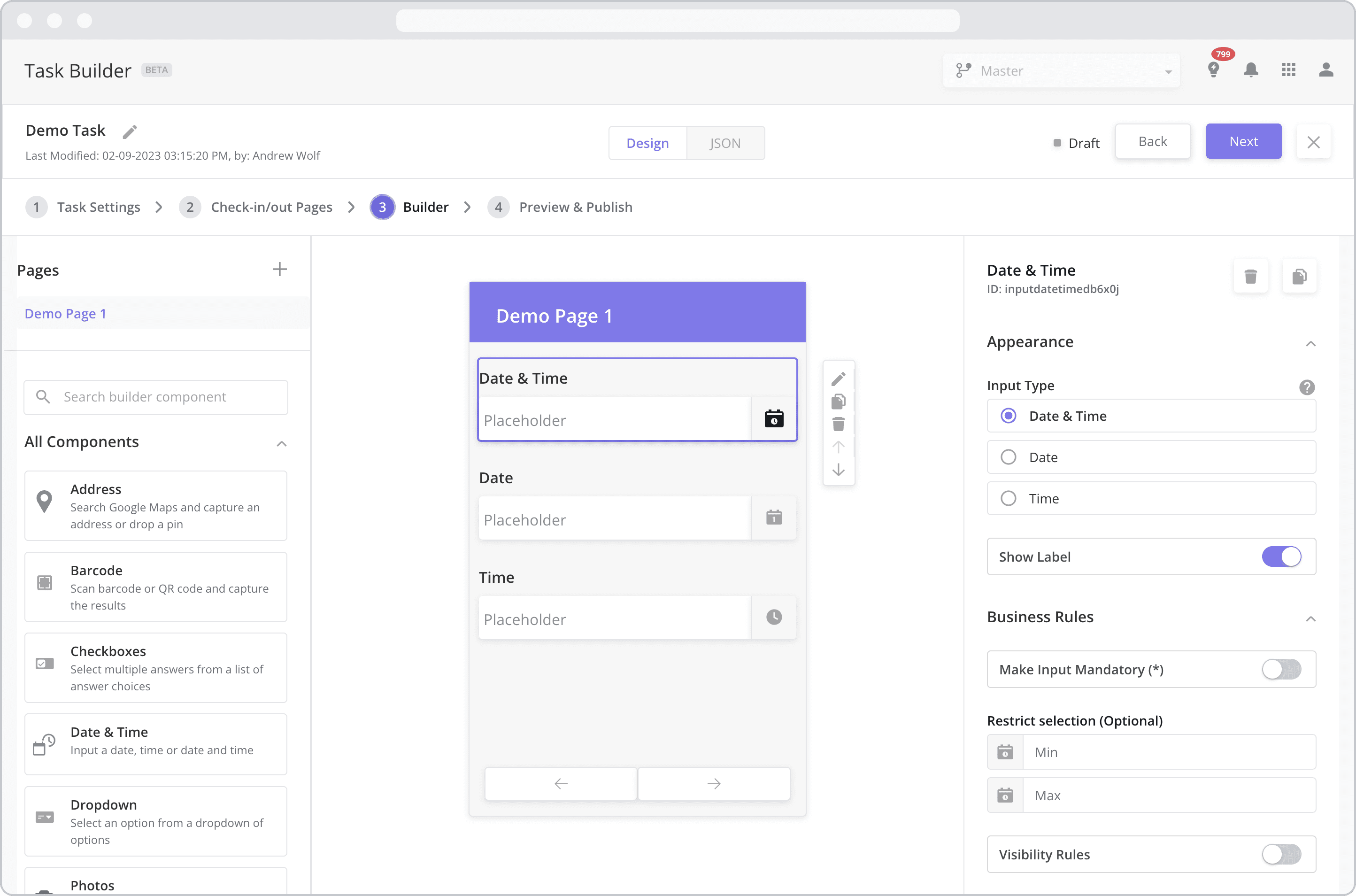Toggle Show Label switch off
The width and height of the screenshot is (1356, 896).
tap(1282, 556)
